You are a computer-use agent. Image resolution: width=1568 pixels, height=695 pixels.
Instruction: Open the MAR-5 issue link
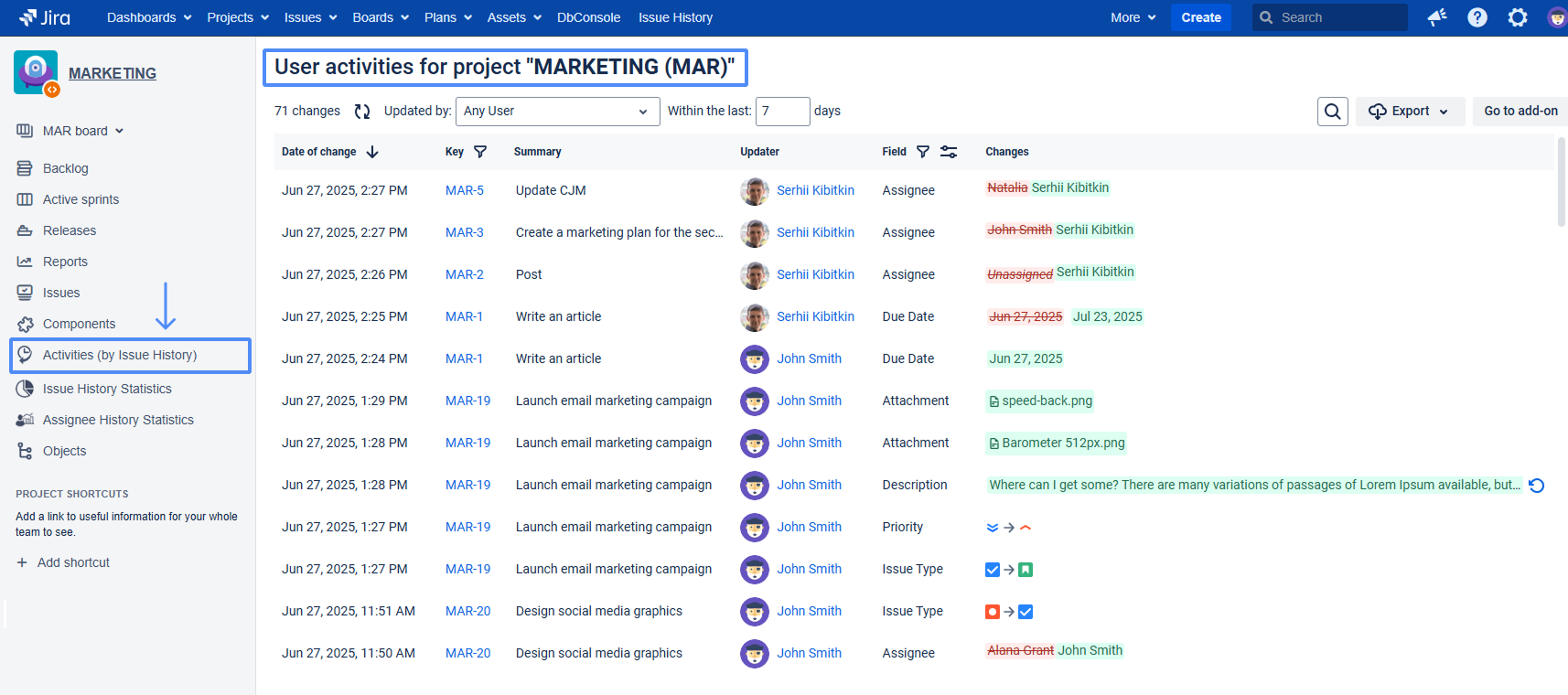[x=465, y=190]
